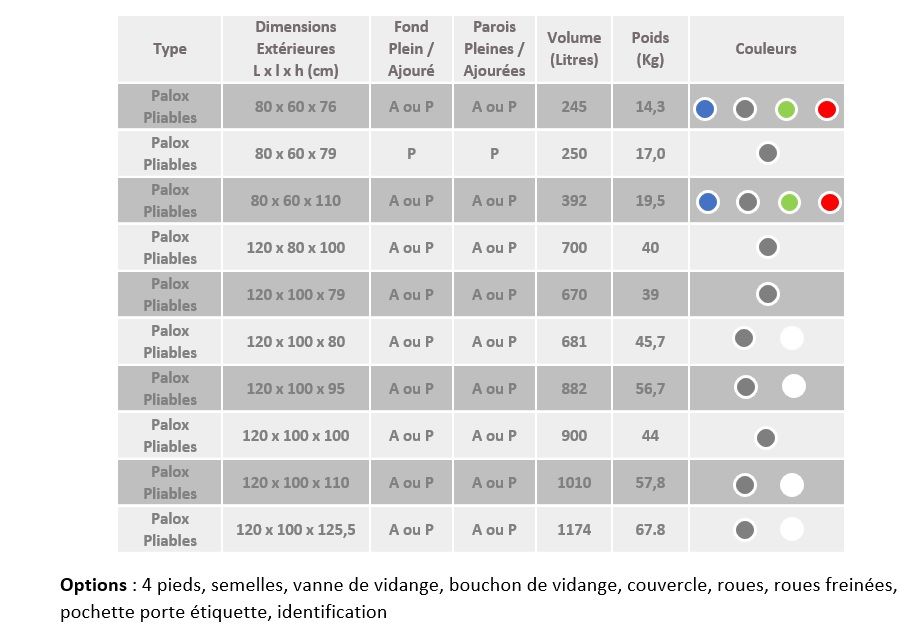Viewport: 920px width, 642px height.
Task: Select the white dot in the 120 x 100 x 125,5 row
Action: pos(791,529)
